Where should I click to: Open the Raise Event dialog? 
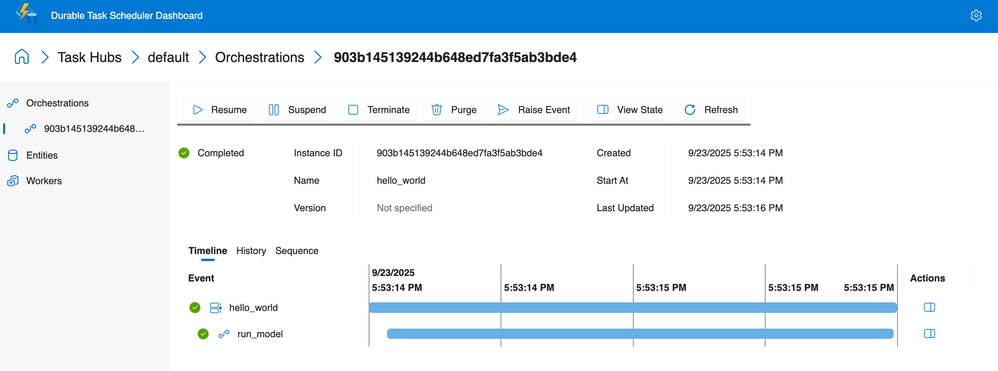click(x=533, y=109)
